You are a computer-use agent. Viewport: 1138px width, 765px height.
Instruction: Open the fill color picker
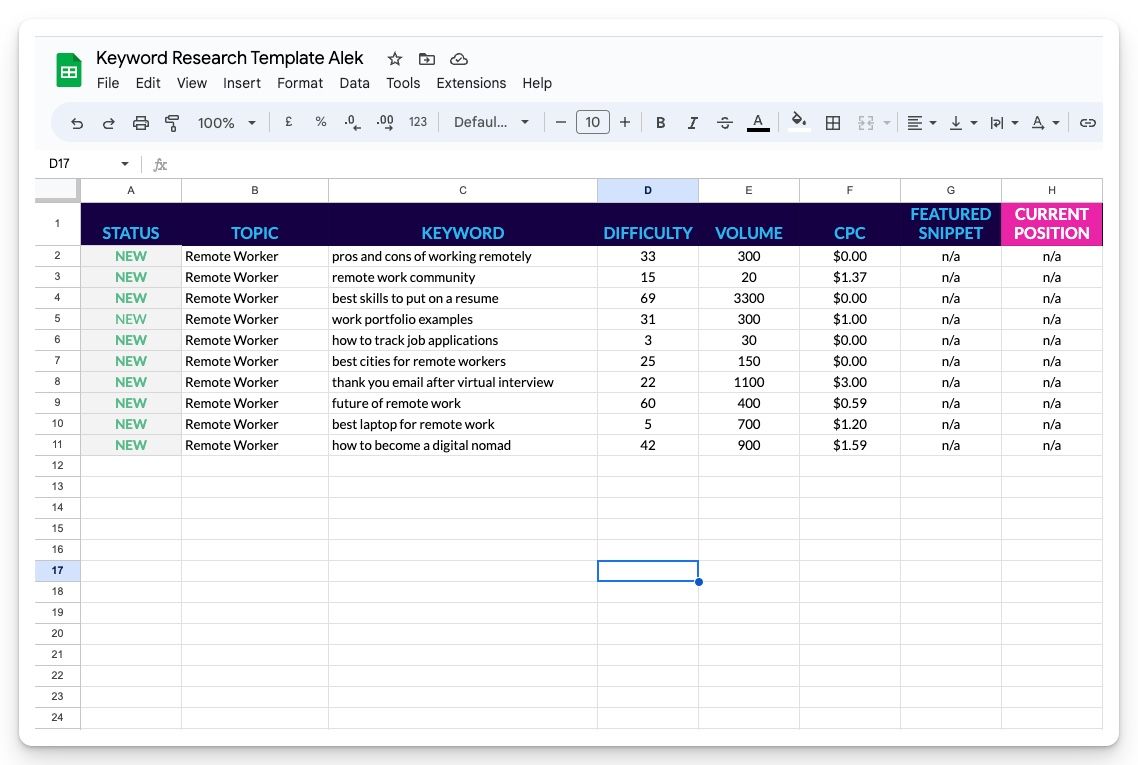tap(798, 122)
